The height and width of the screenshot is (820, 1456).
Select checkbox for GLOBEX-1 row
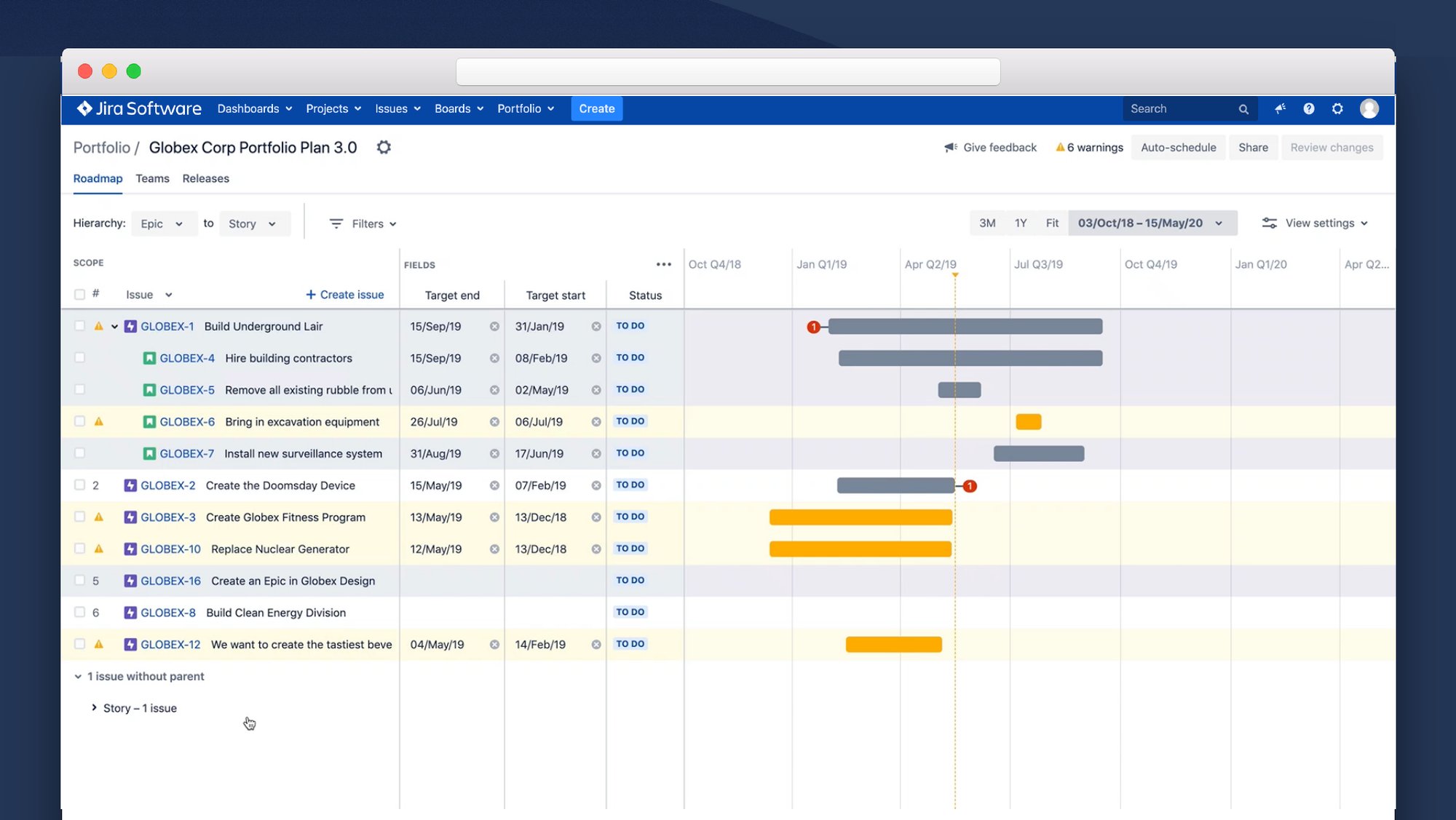coord(79,326)
